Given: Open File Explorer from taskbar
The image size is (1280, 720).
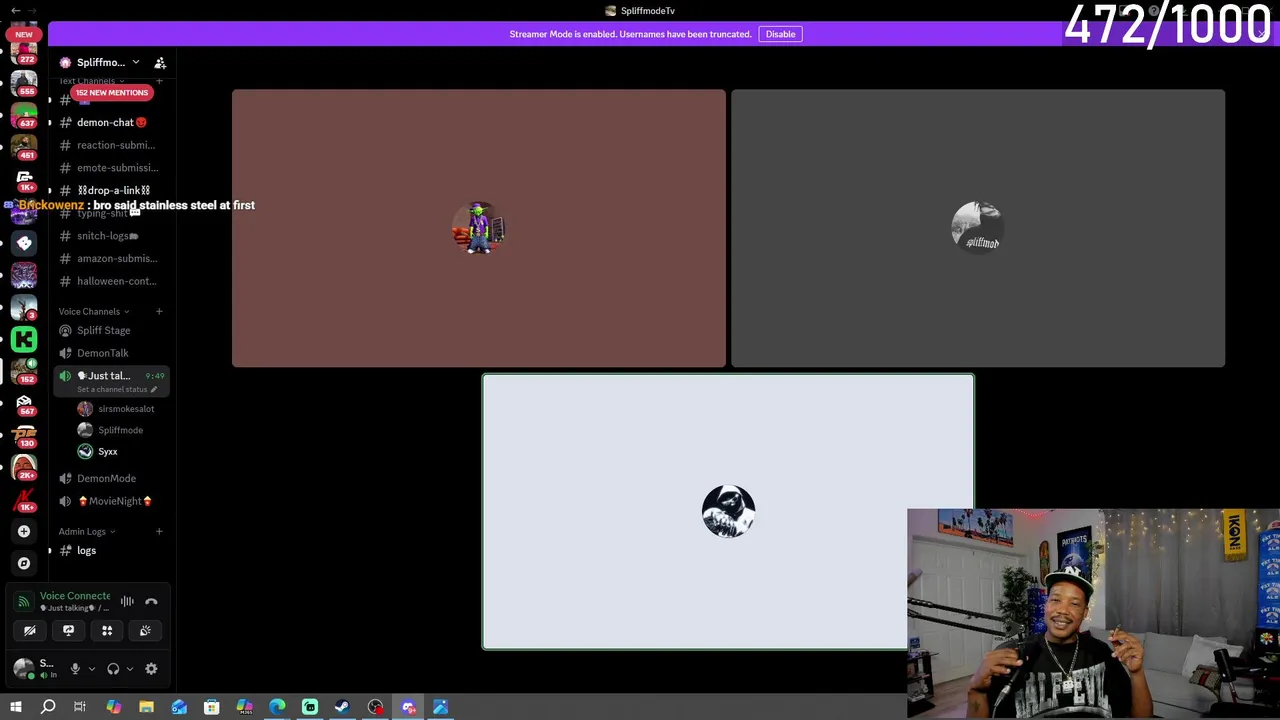Looking at the screenshot, I should [146, 707].
